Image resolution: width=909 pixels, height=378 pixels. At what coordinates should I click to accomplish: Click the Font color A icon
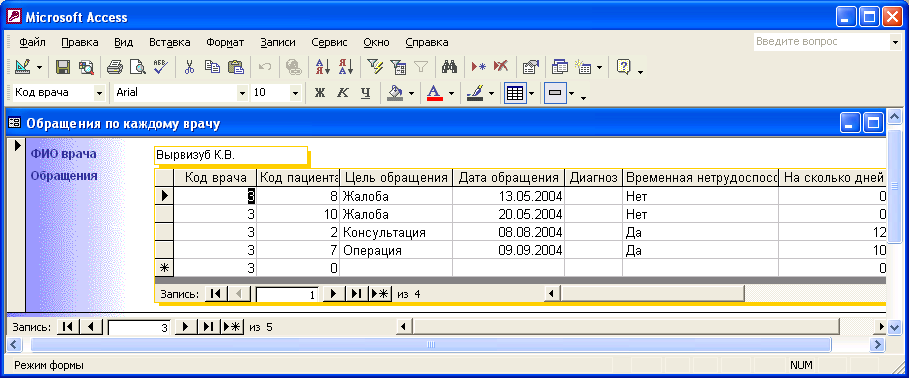tap(434, 92)
